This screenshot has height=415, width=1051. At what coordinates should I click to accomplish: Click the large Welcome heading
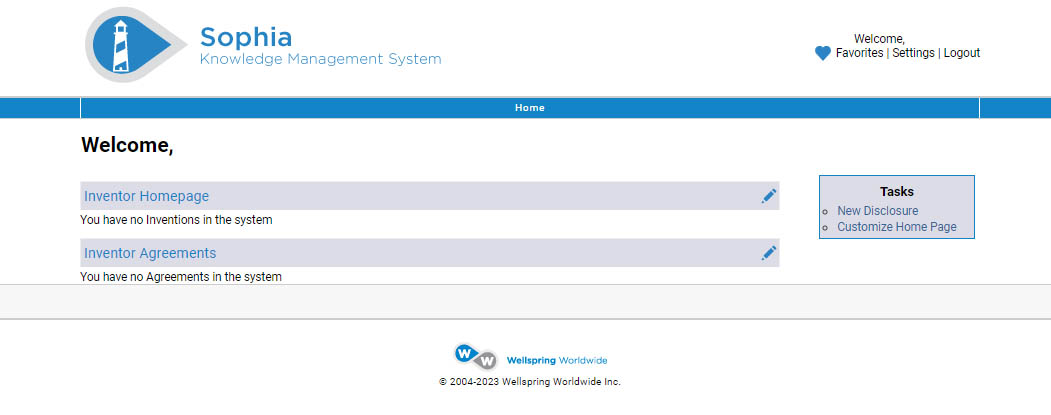tap(127, 145)
